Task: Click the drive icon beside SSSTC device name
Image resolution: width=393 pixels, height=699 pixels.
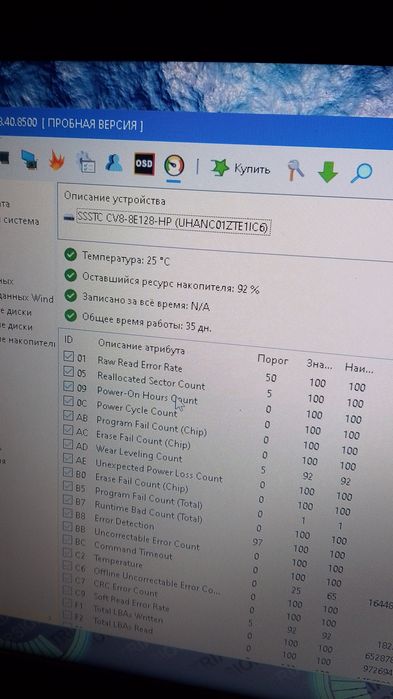Action: coord(69,218)
